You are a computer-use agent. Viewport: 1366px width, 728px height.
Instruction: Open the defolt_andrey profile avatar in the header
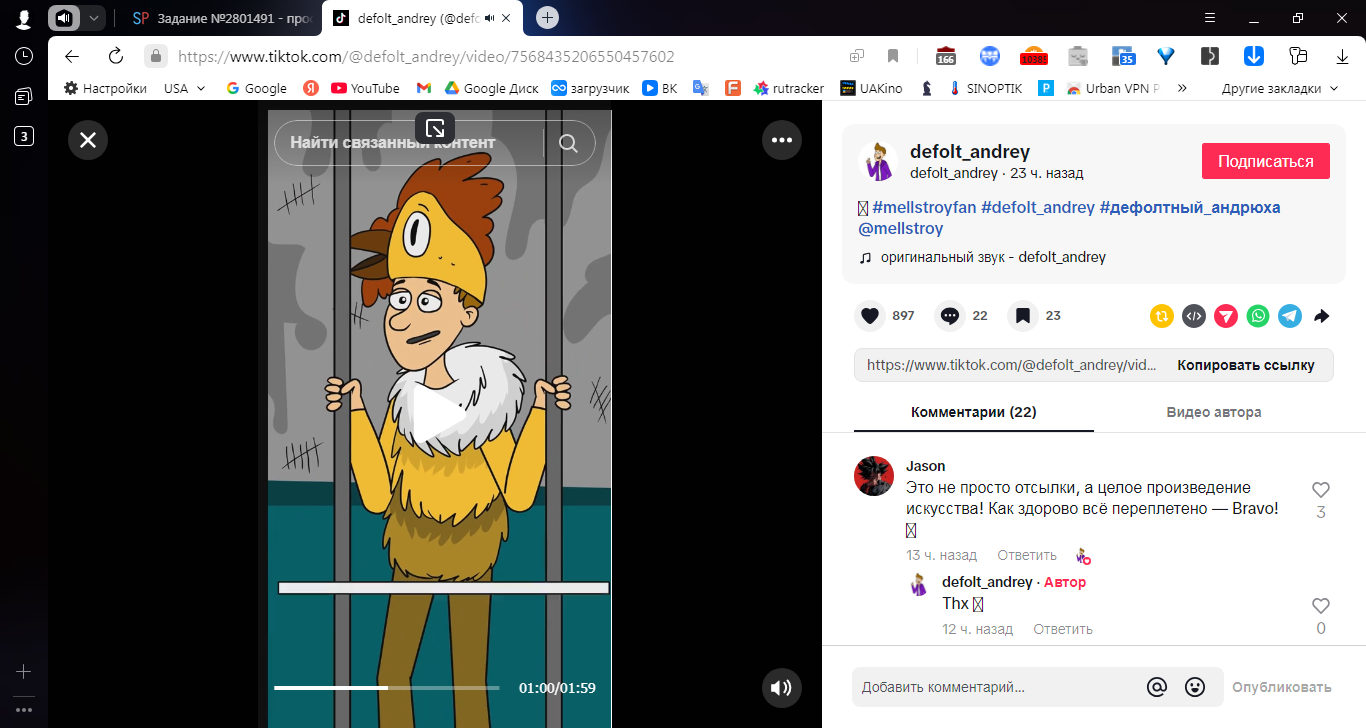(878, 161)
